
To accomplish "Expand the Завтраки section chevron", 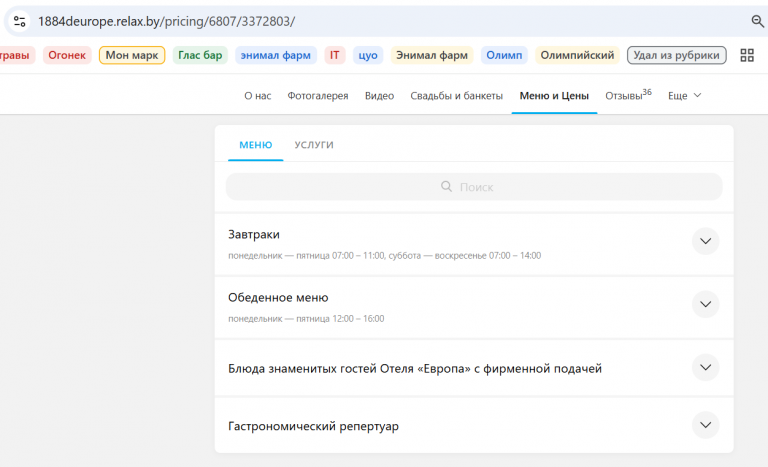I will (705, 241).
